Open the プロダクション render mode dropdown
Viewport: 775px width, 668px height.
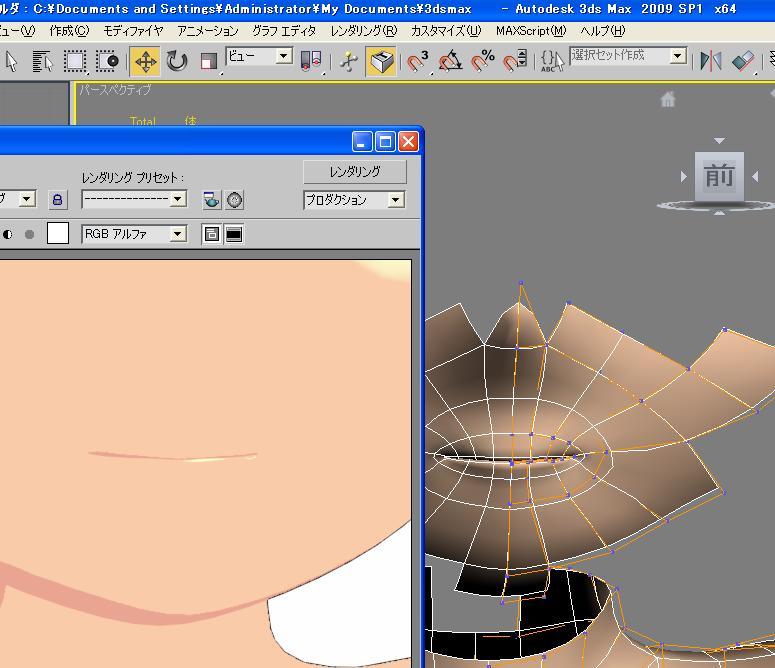[354, 200]
